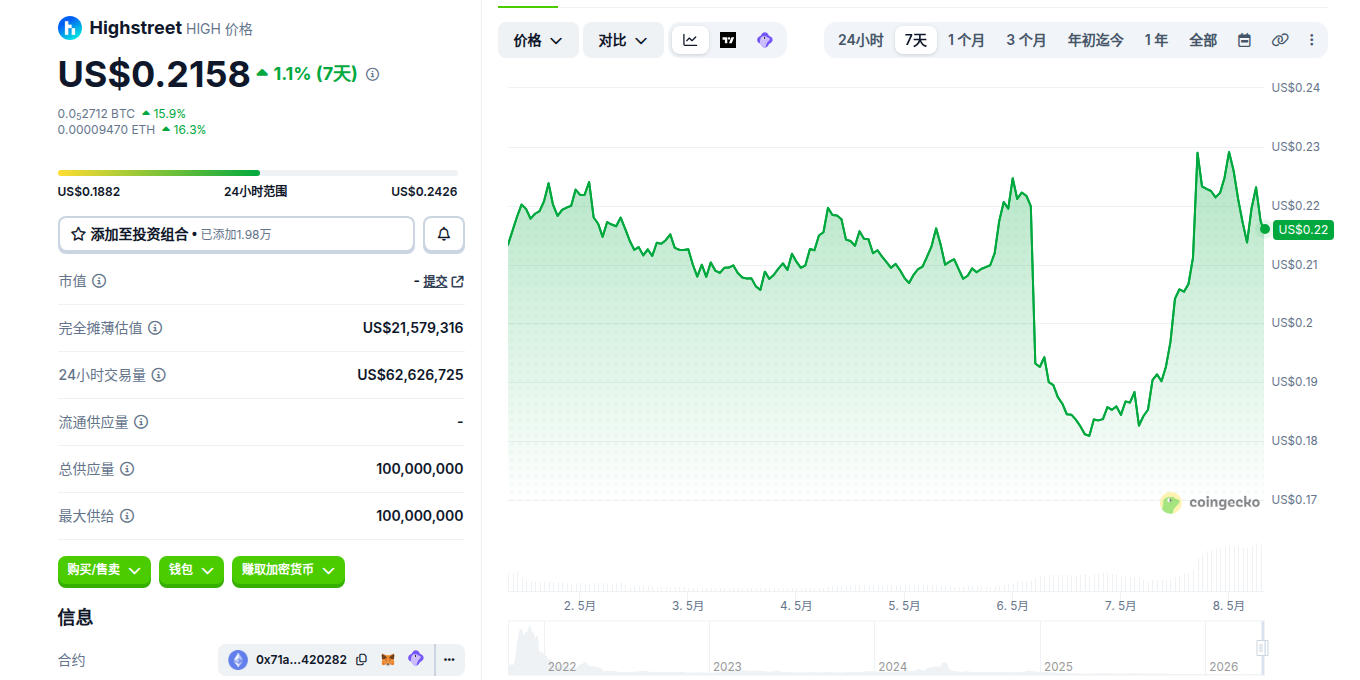Click the 0.00009470 ETH price text
This screenshot has height=680, width=1360.
(107, 129)
